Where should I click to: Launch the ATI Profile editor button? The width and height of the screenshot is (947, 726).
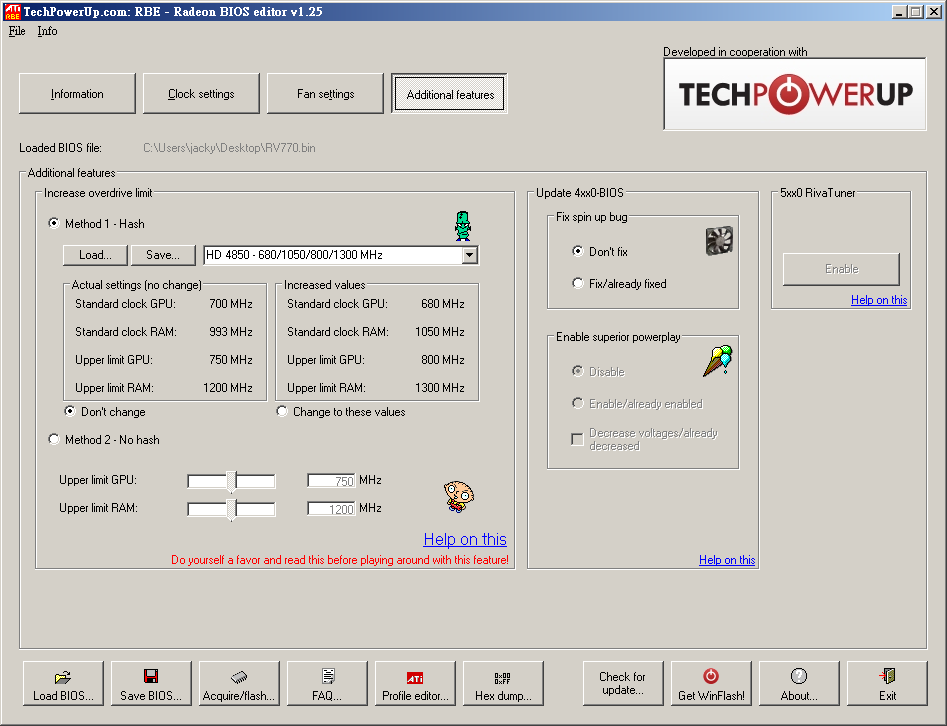pos(415,683)
